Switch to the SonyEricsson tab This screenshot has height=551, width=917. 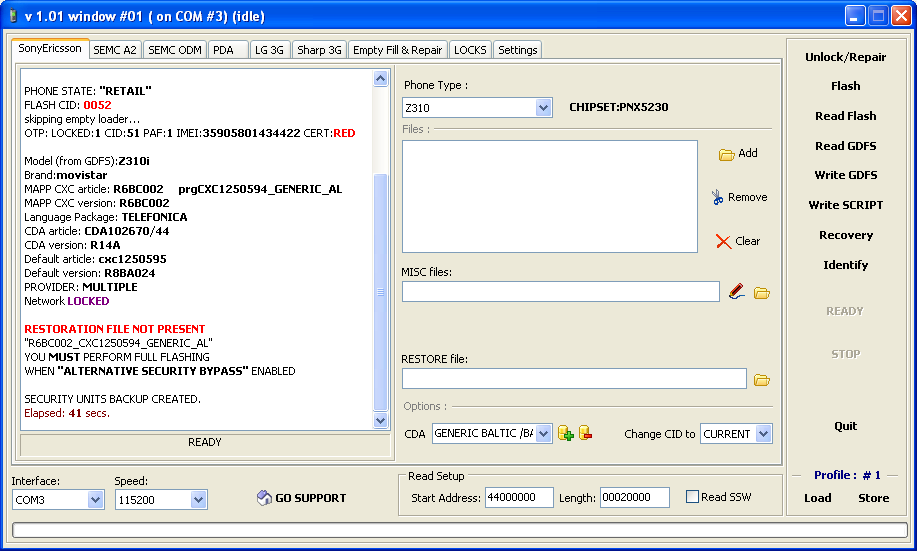(x=50, y=49)
